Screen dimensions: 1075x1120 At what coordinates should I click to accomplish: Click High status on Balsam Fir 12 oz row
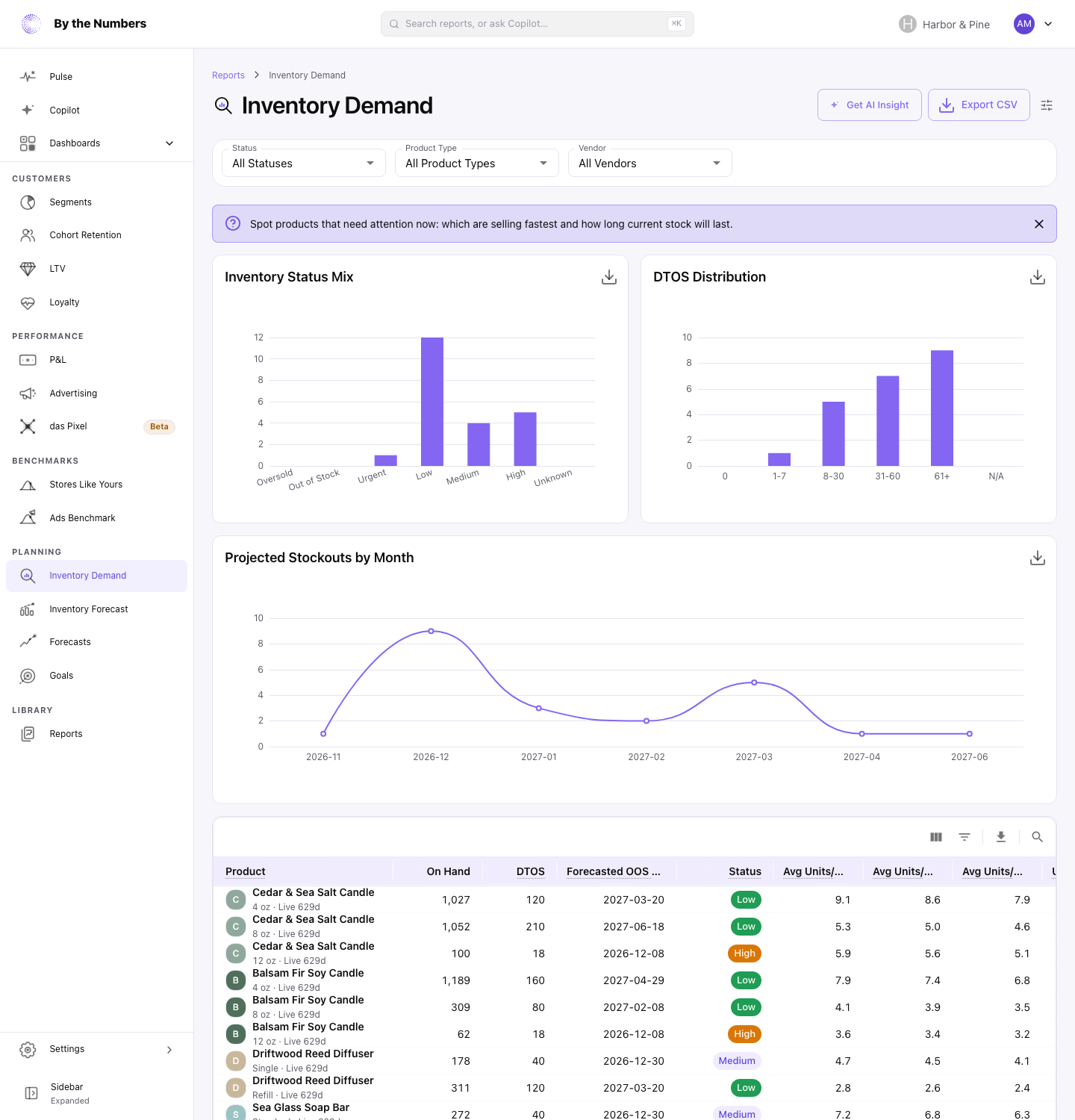coord(744,1034)
